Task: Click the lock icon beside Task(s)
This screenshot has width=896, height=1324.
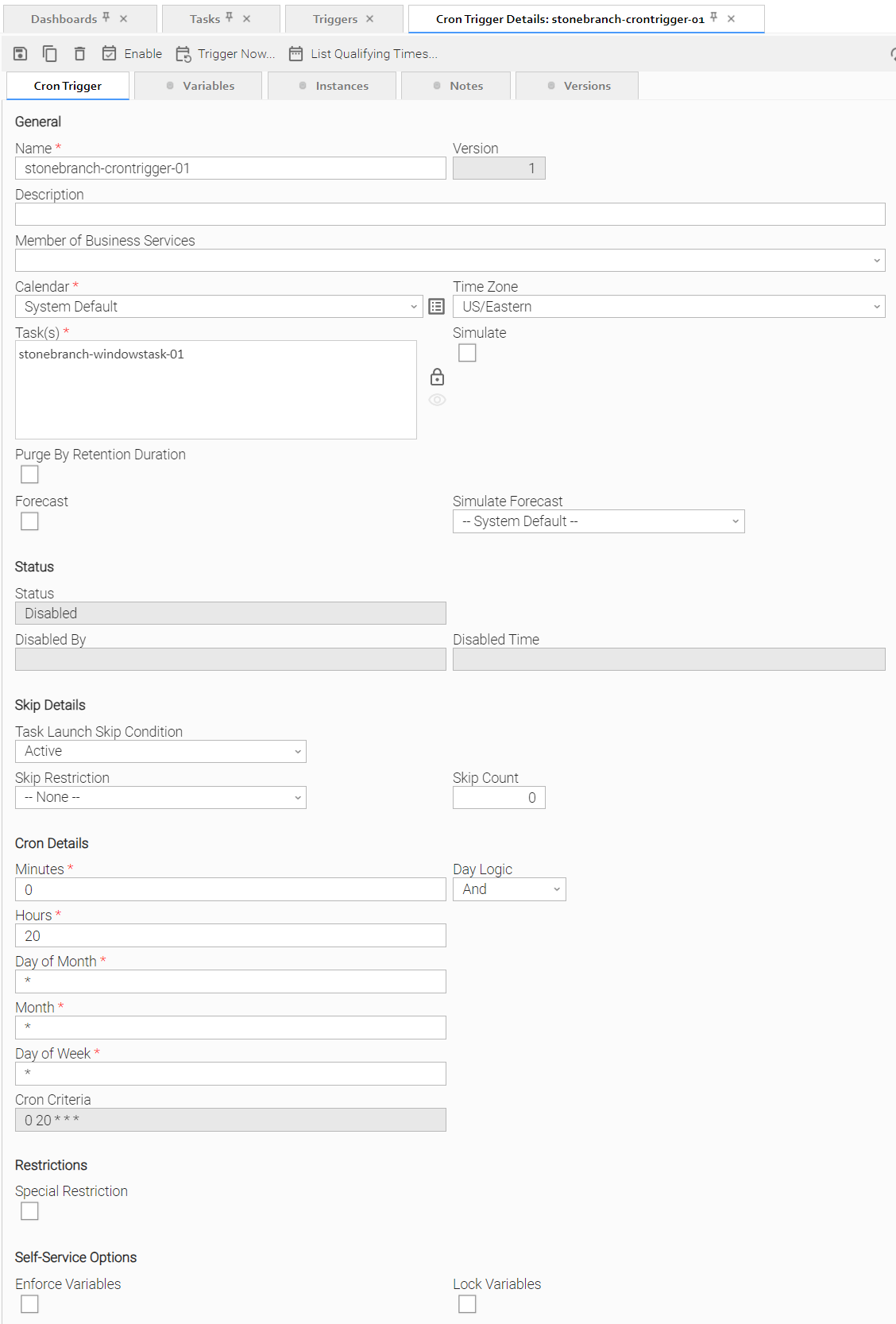Action: tap(437, 377)
